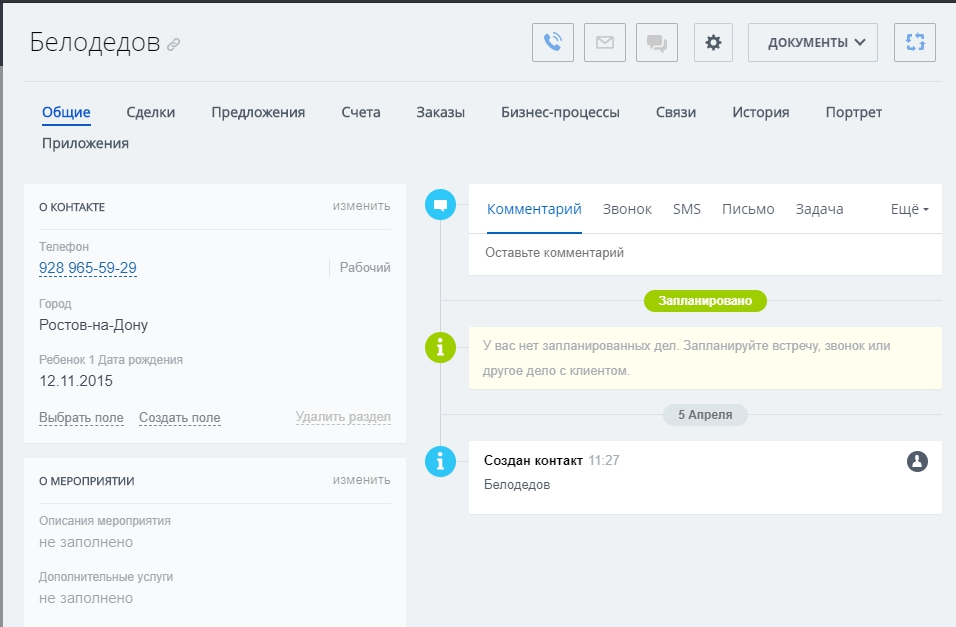
Task: Open the Счета tab
Action: coord(361,112)
